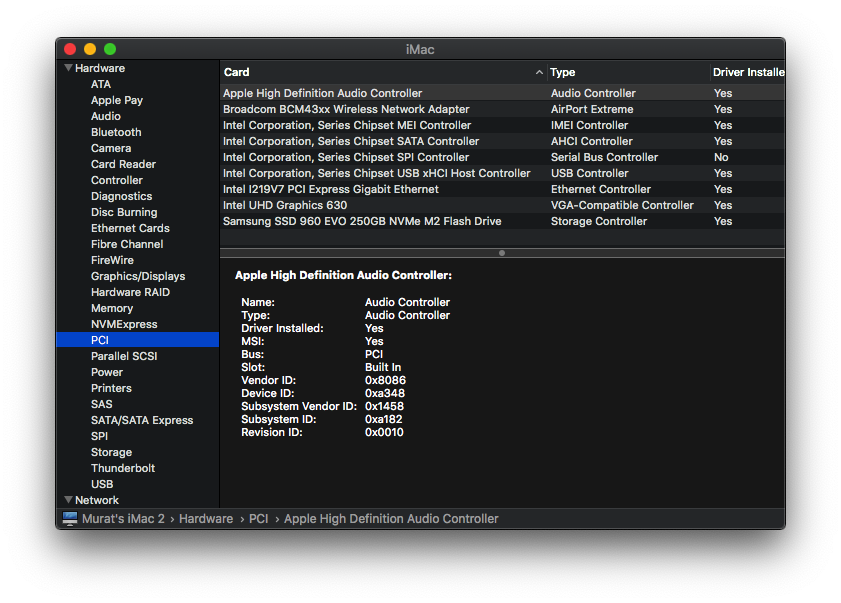
Task: Select Card Reader in the sidebar
Action: [x=123, y=164]
